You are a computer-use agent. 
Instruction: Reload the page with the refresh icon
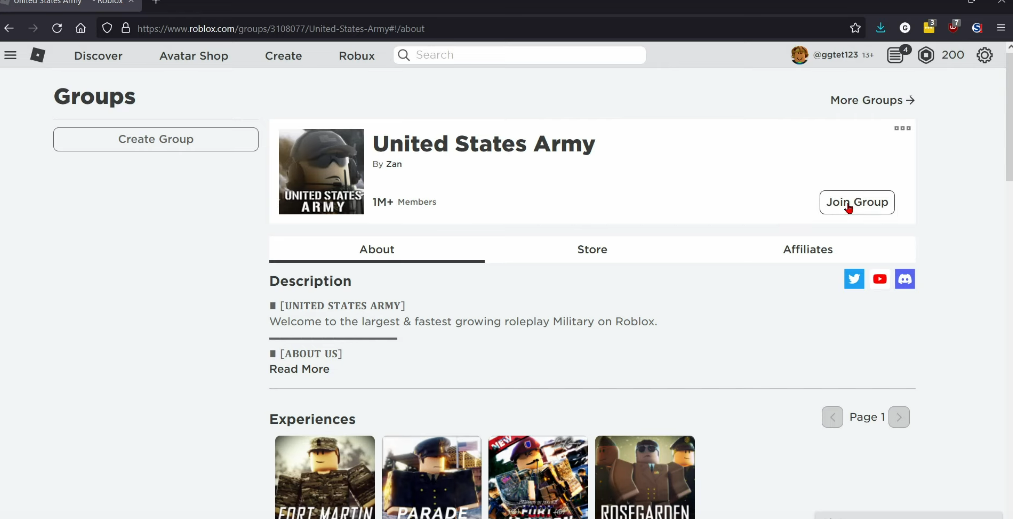(x=57, y=28)
